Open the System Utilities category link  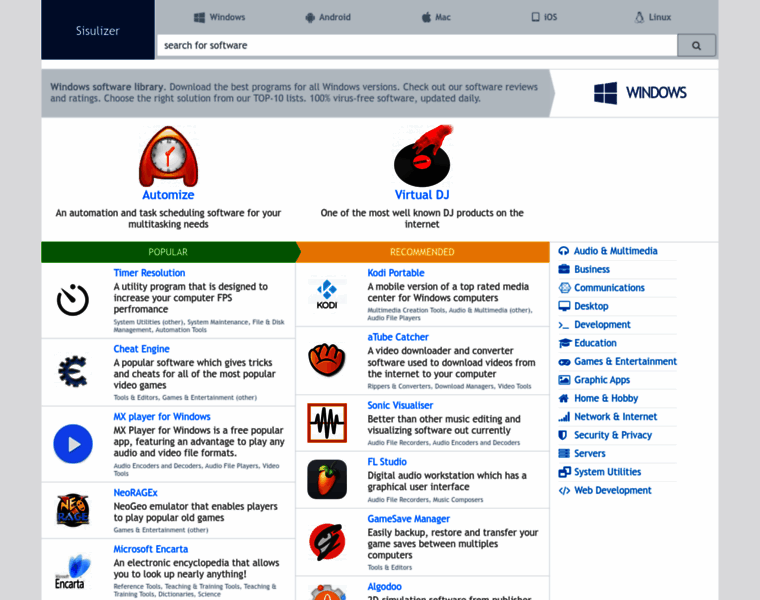(x=607, y=472)
